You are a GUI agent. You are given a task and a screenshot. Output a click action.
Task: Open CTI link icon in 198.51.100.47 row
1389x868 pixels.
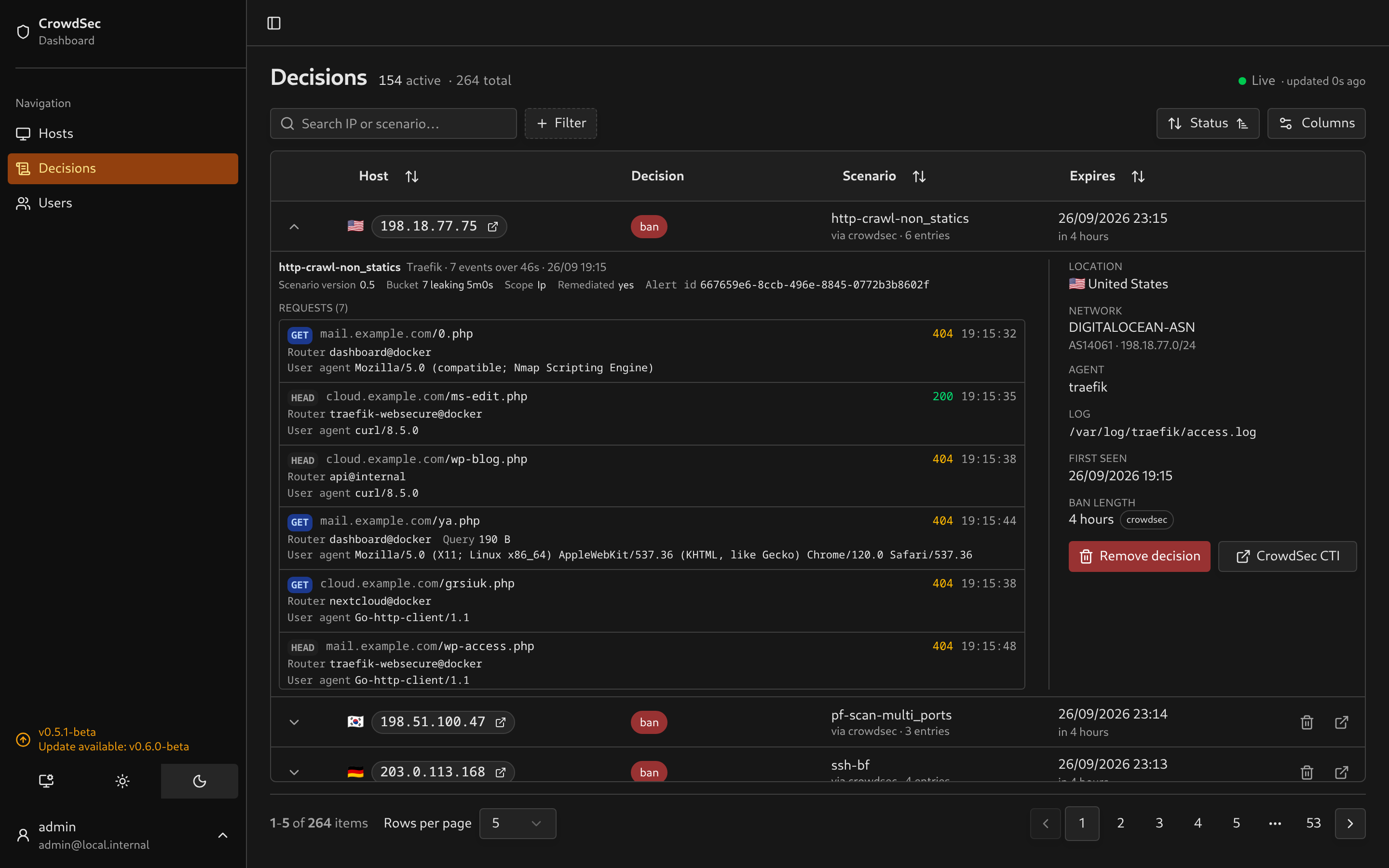pos(1341,722)
